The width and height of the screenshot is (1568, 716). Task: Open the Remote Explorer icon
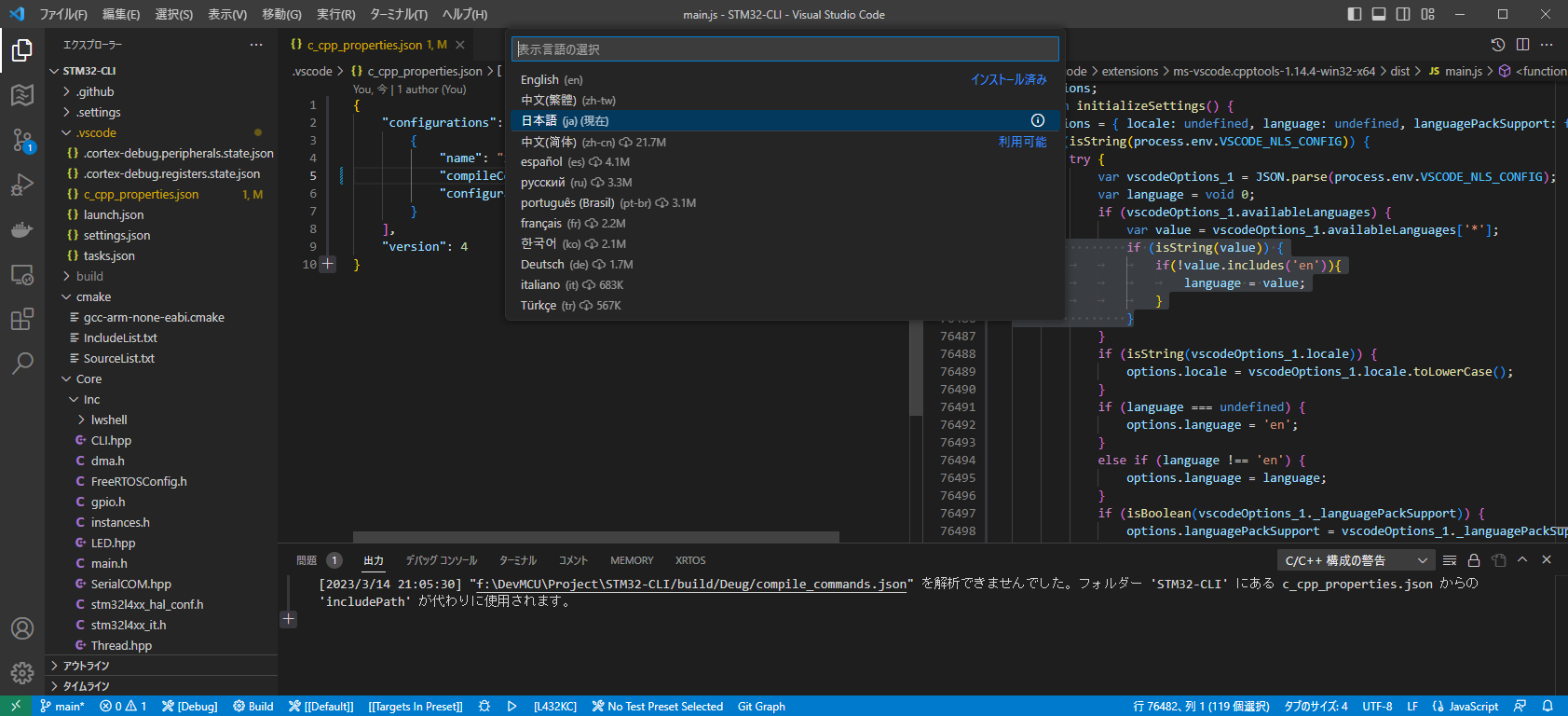pyautogui.click(x=22, y=274)
